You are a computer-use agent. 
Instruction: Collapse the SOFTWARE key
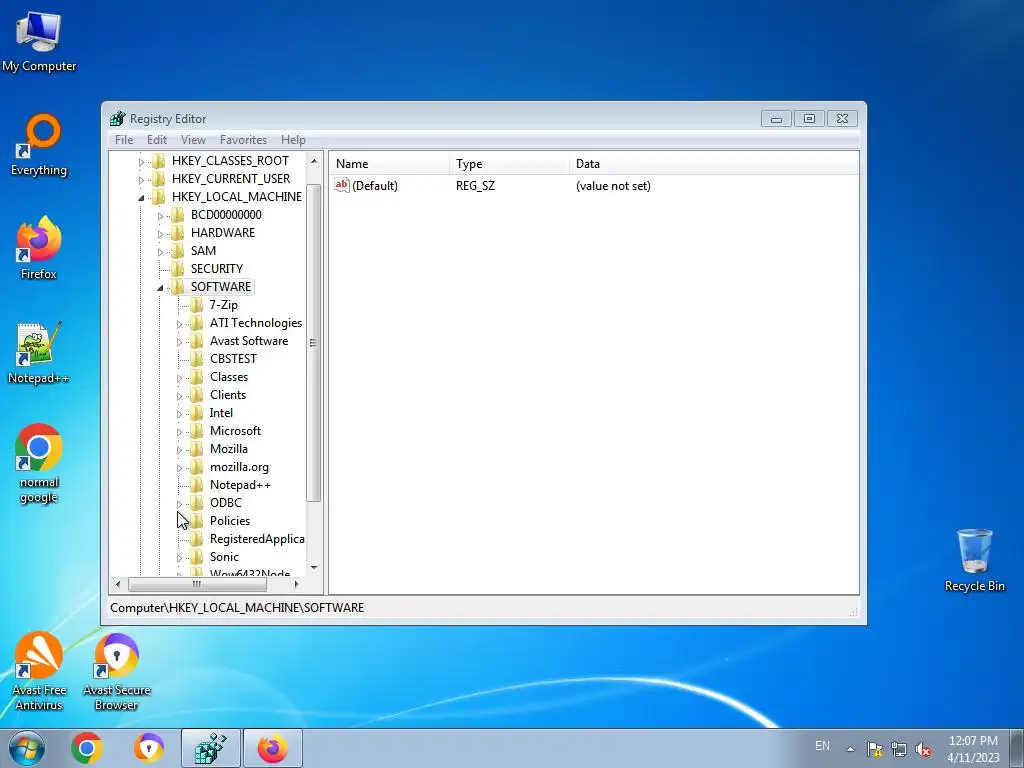[160, 287]
